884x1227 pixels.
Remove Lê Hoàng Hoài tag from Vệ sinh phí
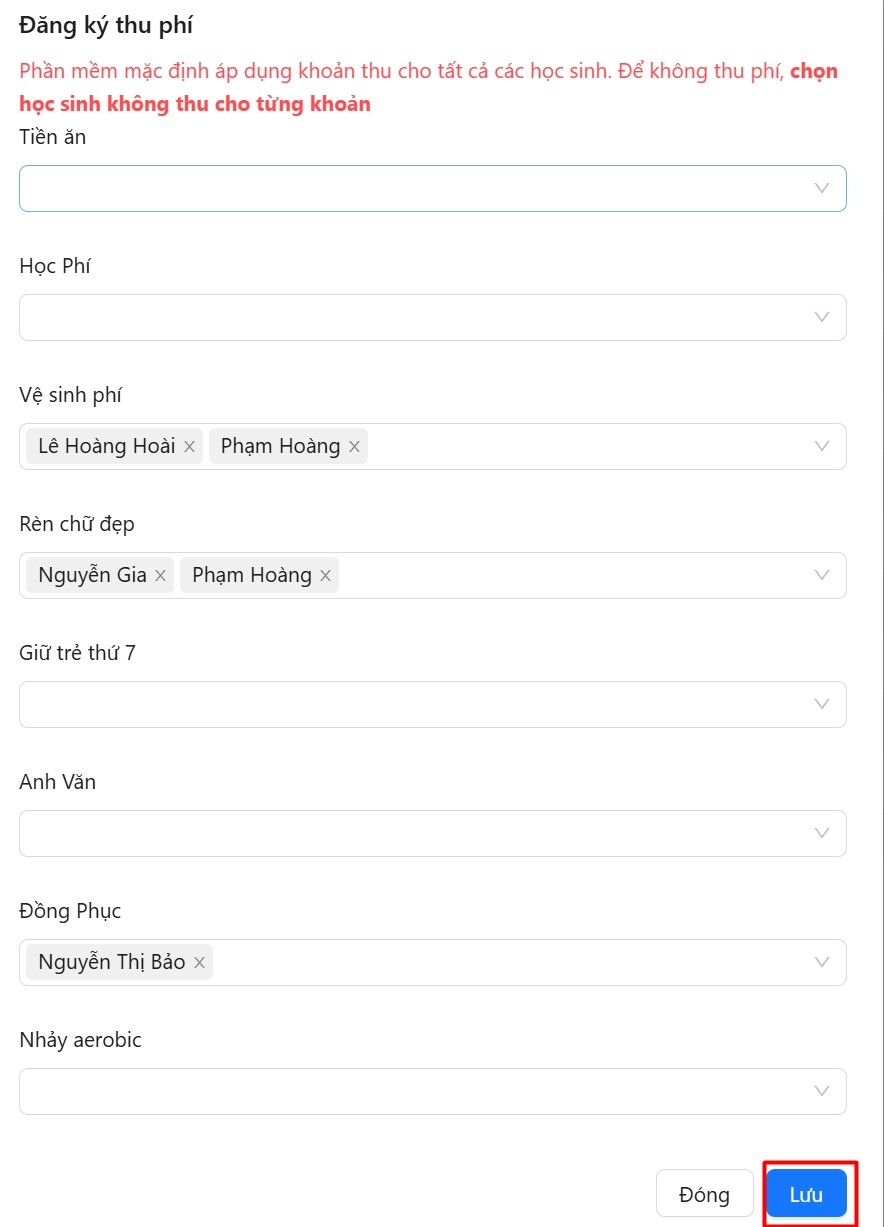tap(189, 447)
